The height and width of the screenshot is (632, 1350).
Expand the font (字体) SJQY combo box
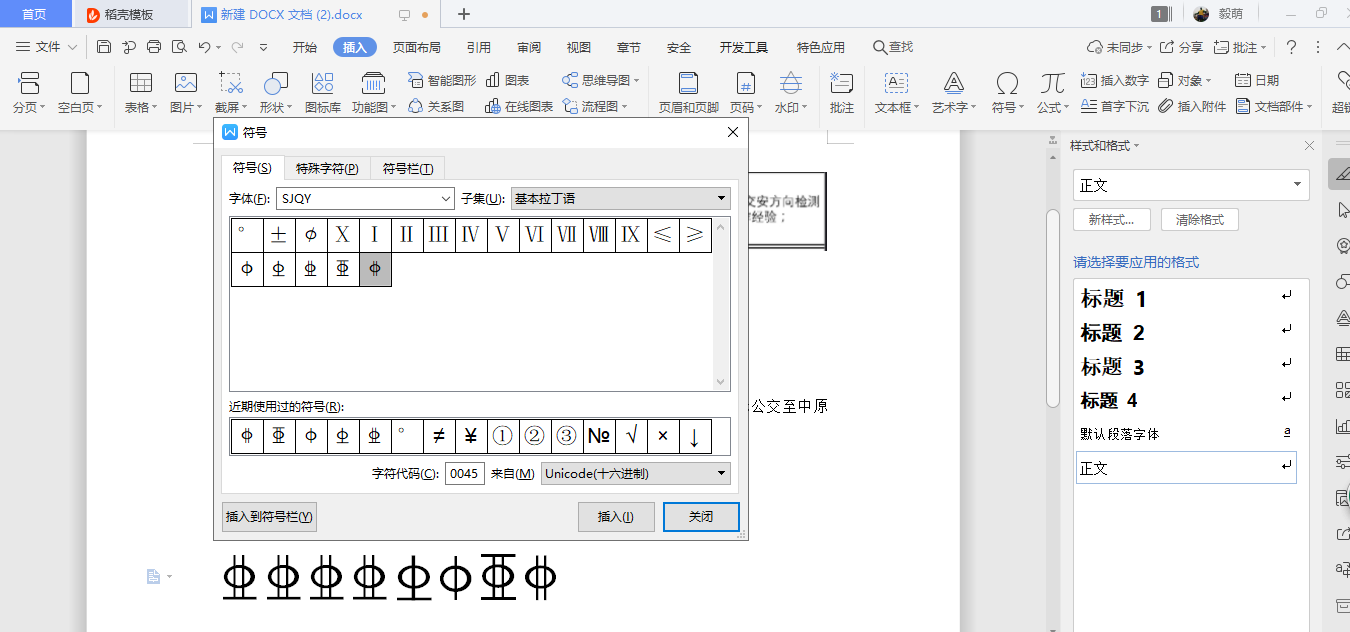tap(446, 199)
